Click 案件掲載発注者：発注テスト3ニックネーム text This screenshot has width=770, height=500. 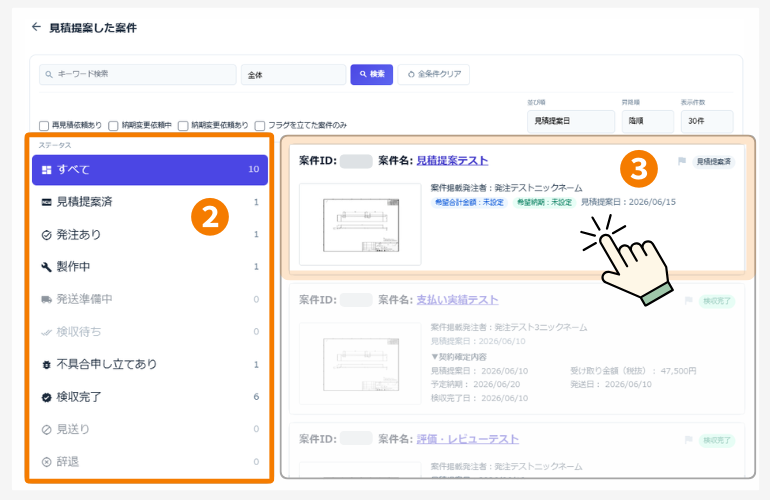click(509, 327)
